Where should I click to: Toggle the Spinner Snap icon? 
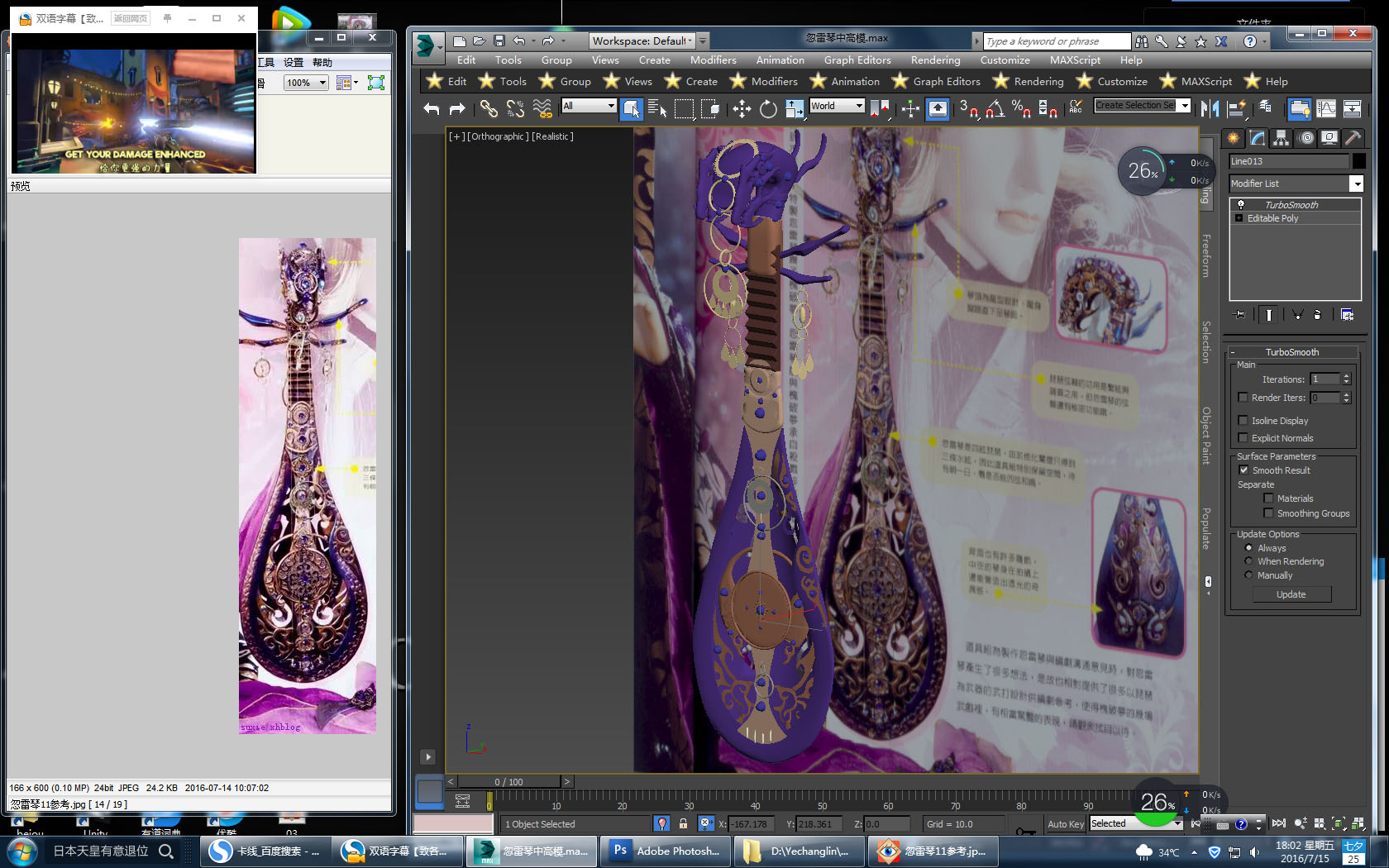point(1048,108)
